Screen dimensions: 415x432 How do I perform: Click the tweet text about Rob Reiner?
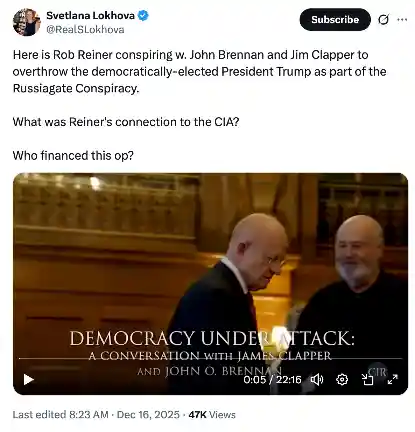(x=199, y=71)
